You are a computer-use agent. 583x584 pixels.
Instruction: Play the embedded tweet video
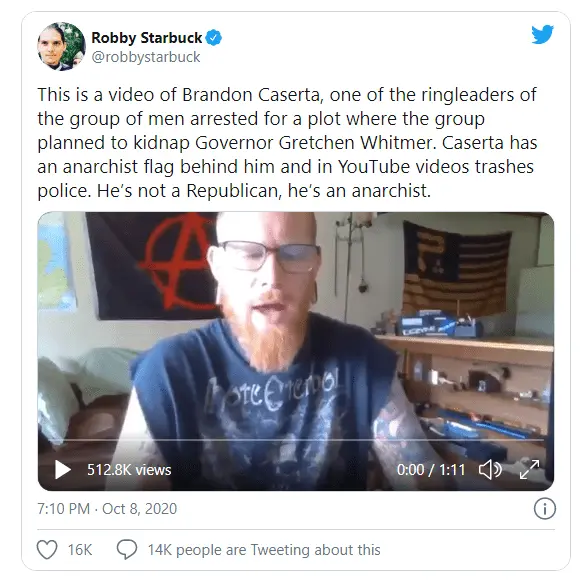pyautogui.click(x=63, y=470)
